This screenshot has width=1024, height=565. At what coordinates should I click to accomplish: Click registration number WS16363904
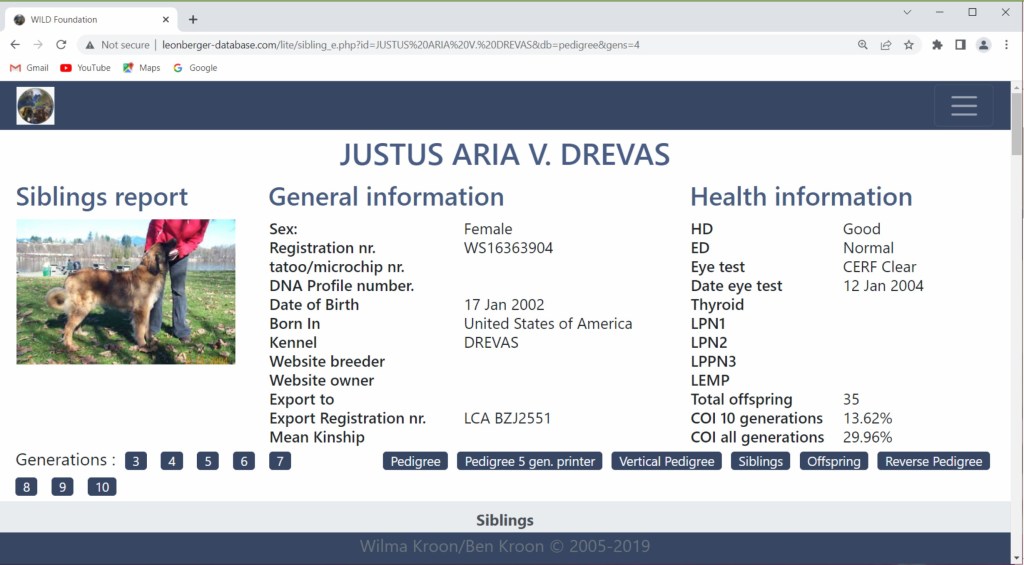point(508,248)
